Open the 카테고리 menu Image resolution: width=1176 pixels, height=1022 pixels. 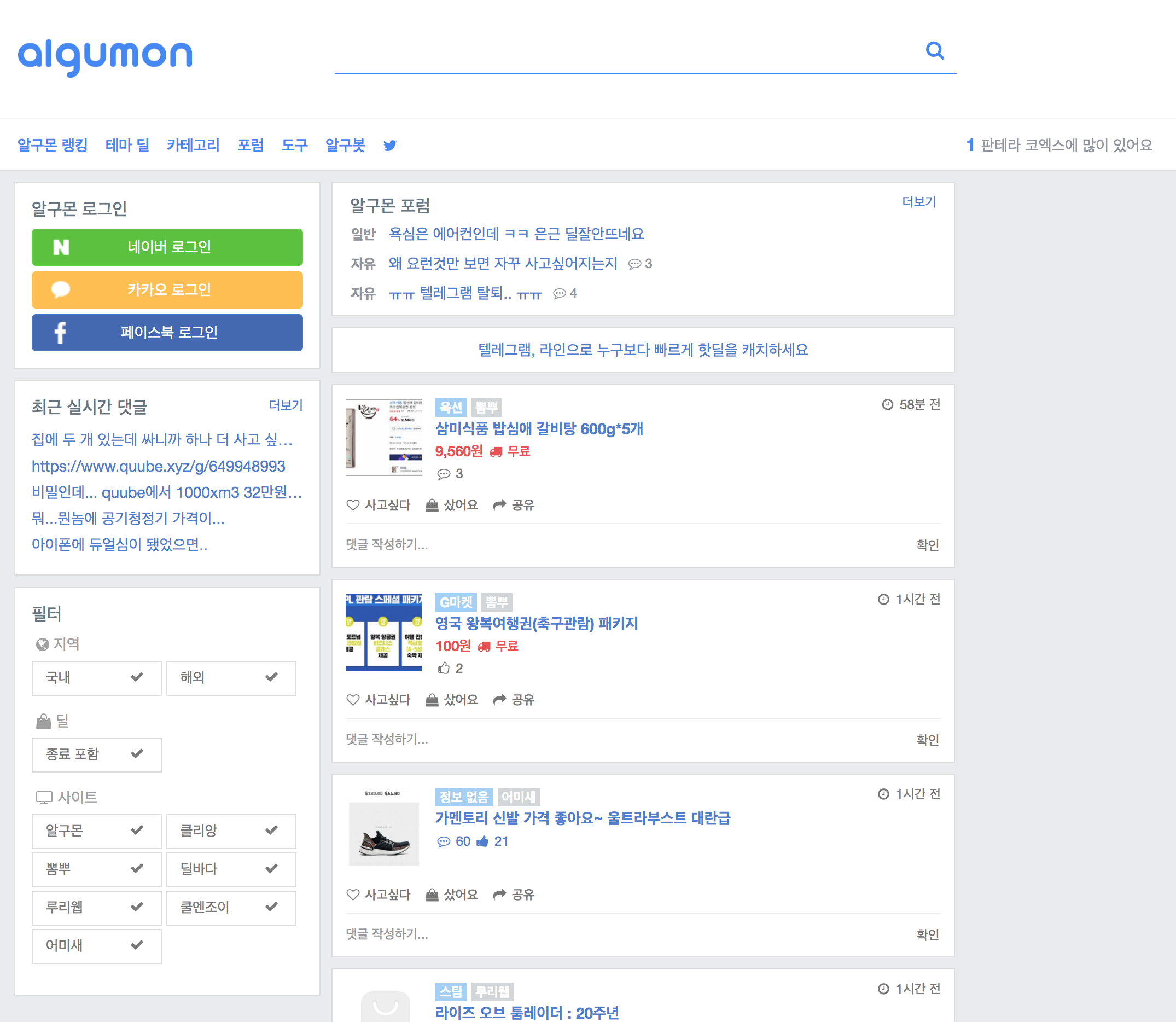193,146
